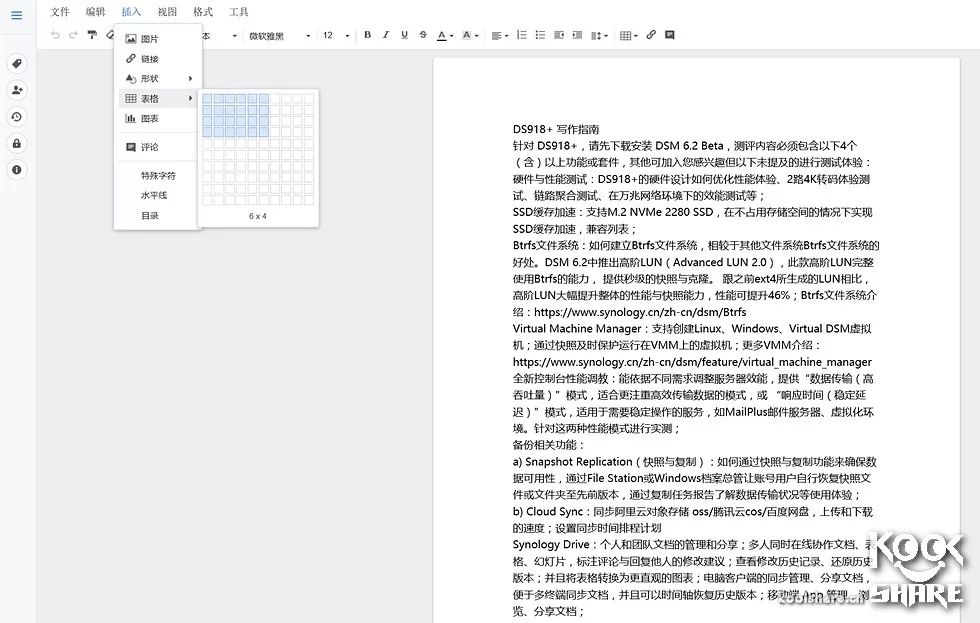Open the 文件 menu

[x=60, y=12]
